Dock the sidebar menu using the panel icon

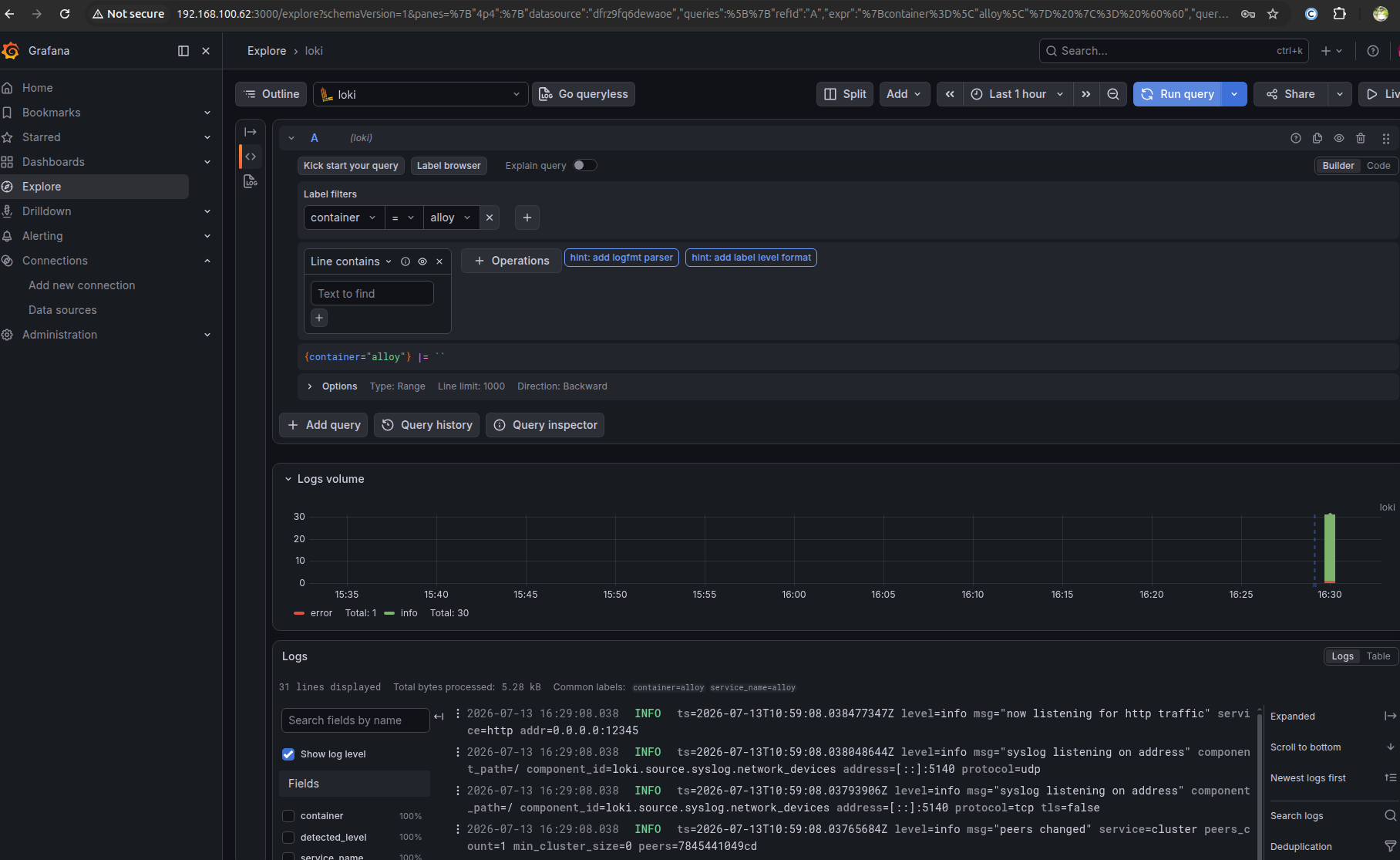tap(183, 51)
